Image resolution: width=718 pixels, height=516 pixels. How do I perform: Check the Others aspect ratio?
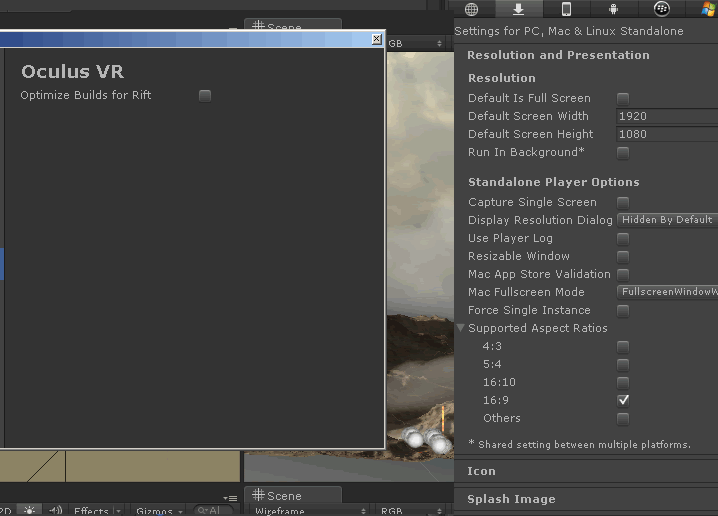pyautogui.click(x=623, y=418)
